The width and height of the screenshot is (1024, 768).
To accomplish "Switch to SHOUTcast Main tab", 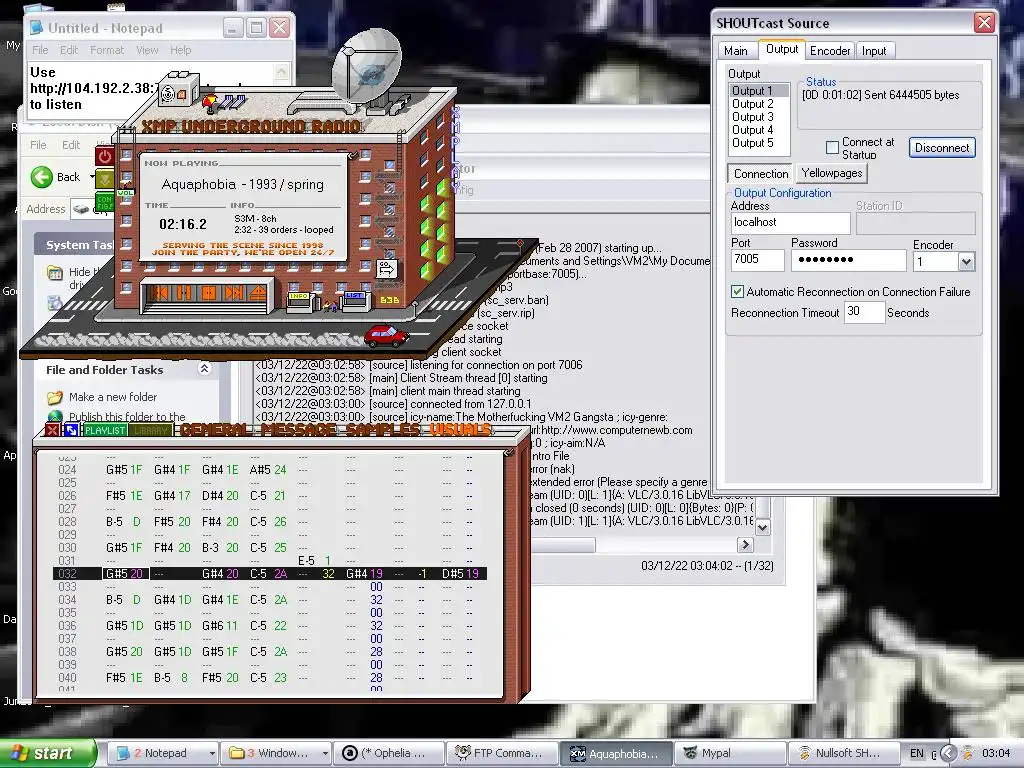I will (x=735, y=51).
